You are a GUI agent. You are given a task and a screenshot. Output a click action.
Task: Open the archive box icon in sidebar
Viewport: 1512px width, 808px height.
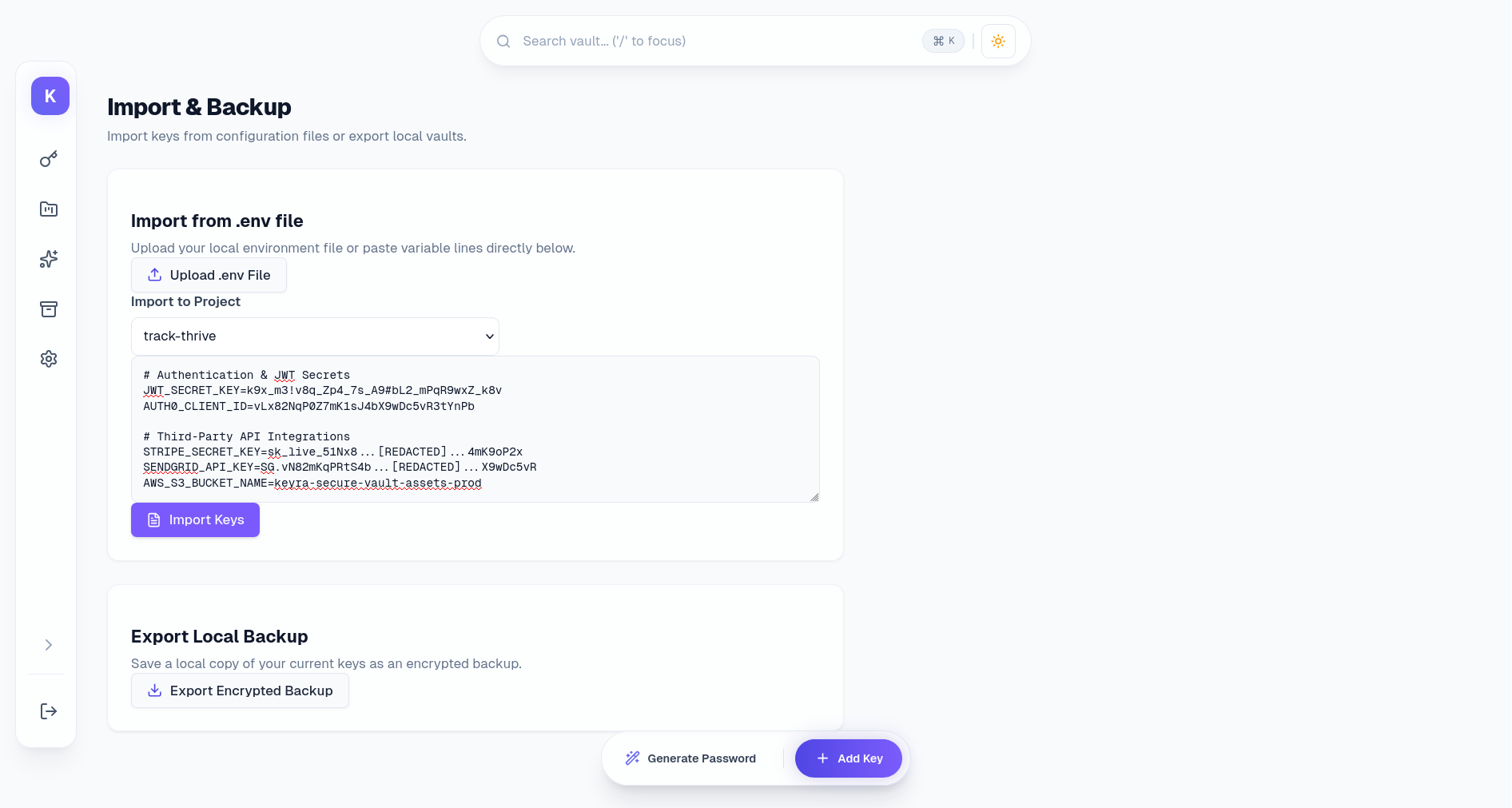49,309
